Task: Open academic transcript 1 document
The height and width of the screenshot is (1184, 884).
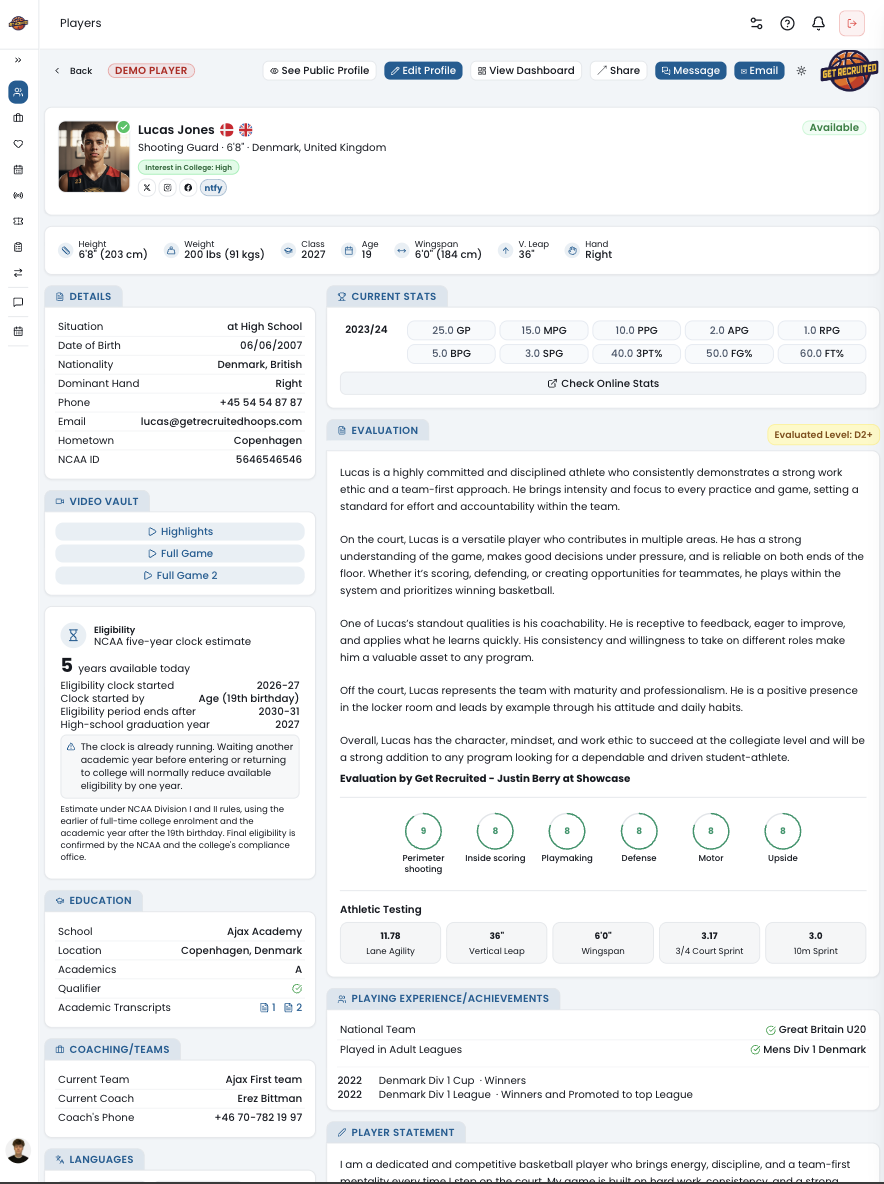Action: tap(268, 1007)
